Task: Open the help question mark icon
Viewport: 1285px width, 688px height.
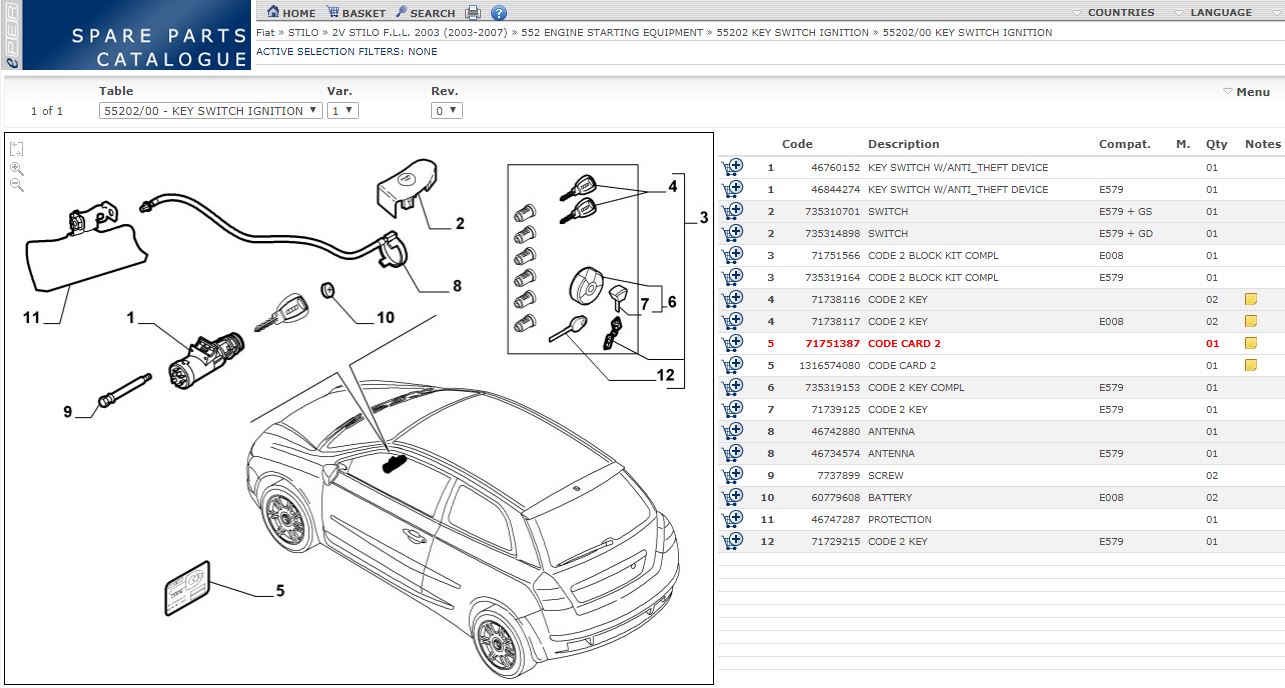Action: click(x=499, y=13)
